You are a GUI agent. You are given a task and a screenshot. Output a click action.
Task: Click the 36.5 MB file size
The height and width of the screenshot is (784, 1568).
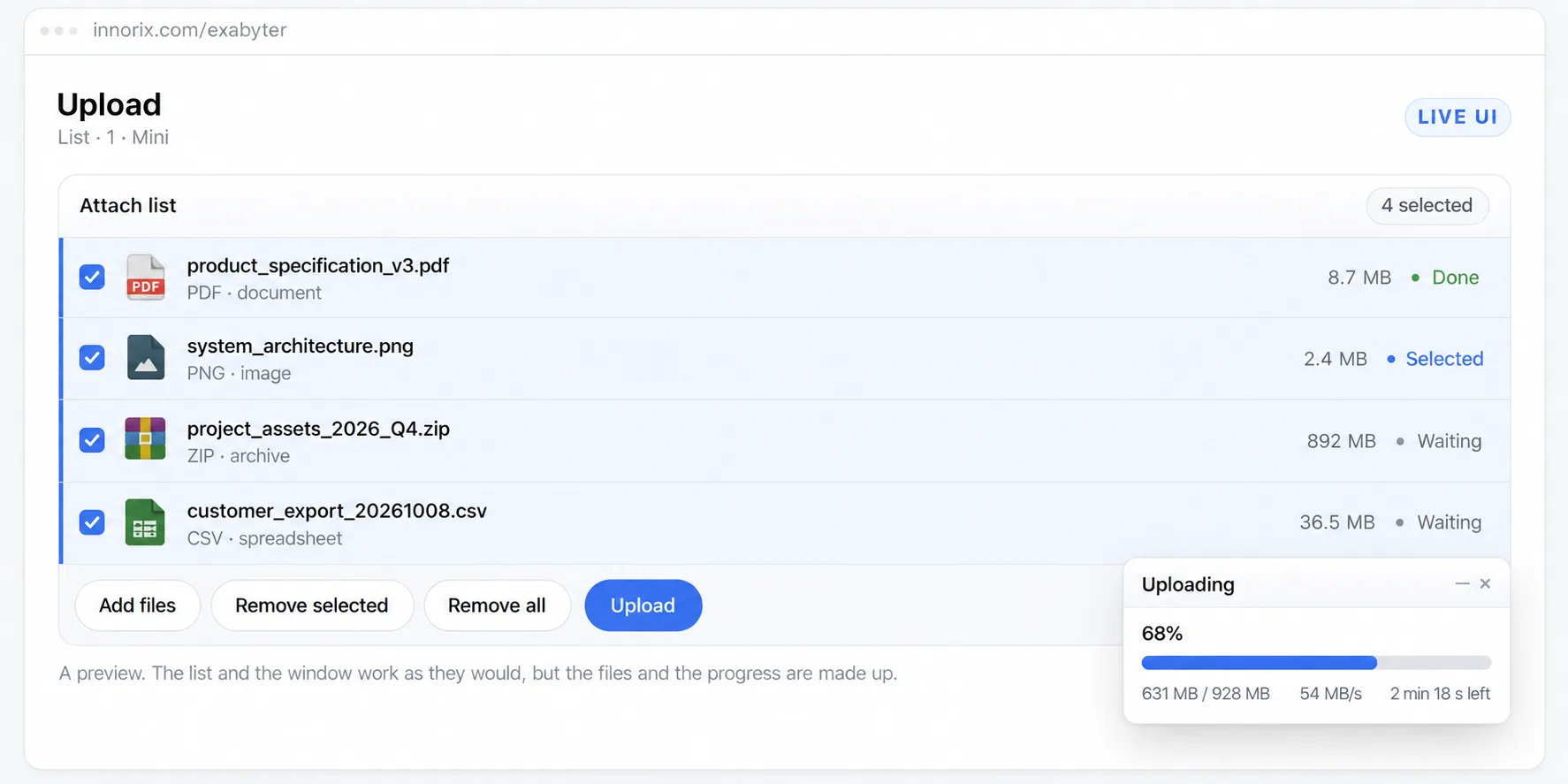pyautogui.click(x=1337, y=522)
